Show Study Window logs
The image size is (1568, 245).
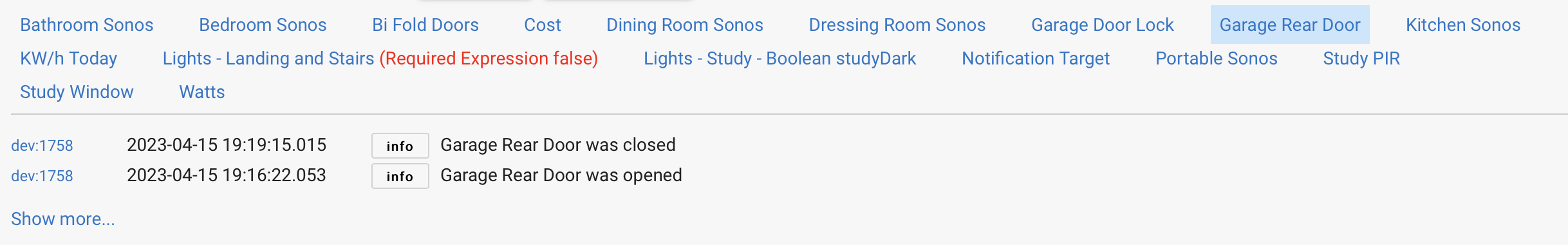pyautogui.click(x=77, y=92)
